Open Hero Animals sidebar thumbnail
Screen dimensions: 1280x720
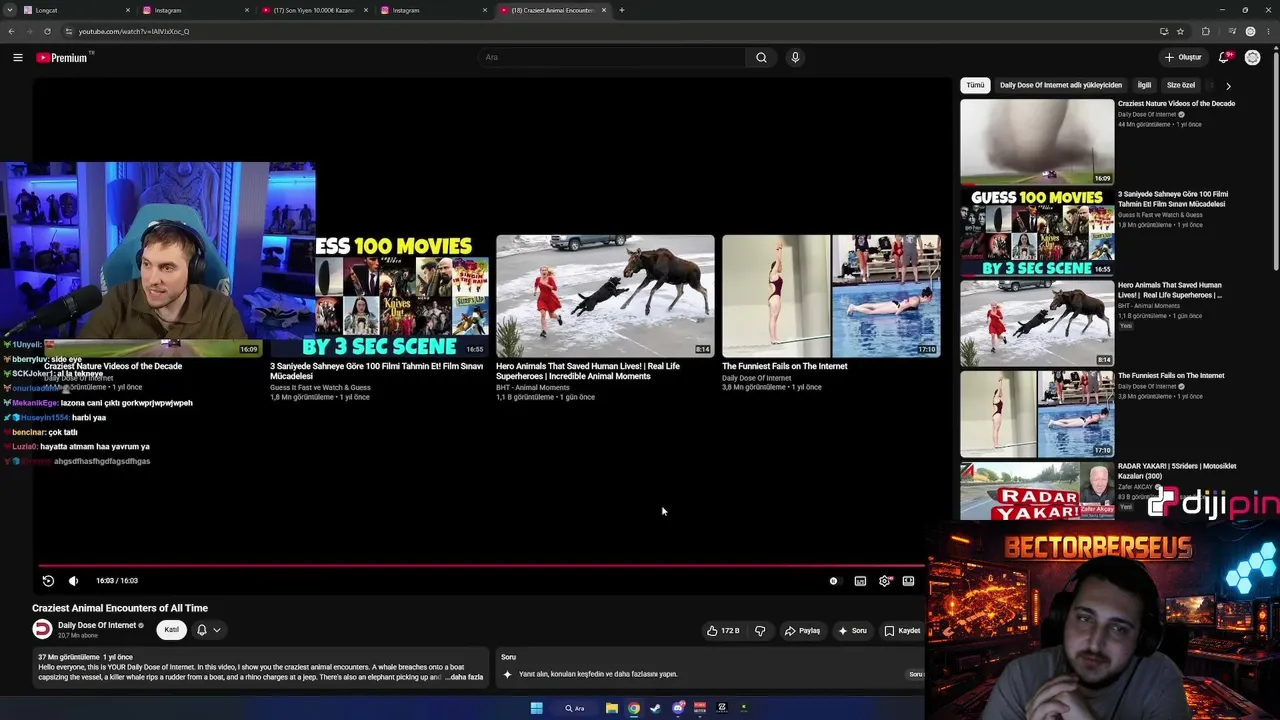pyautogui.click(x=1037, y=323)
